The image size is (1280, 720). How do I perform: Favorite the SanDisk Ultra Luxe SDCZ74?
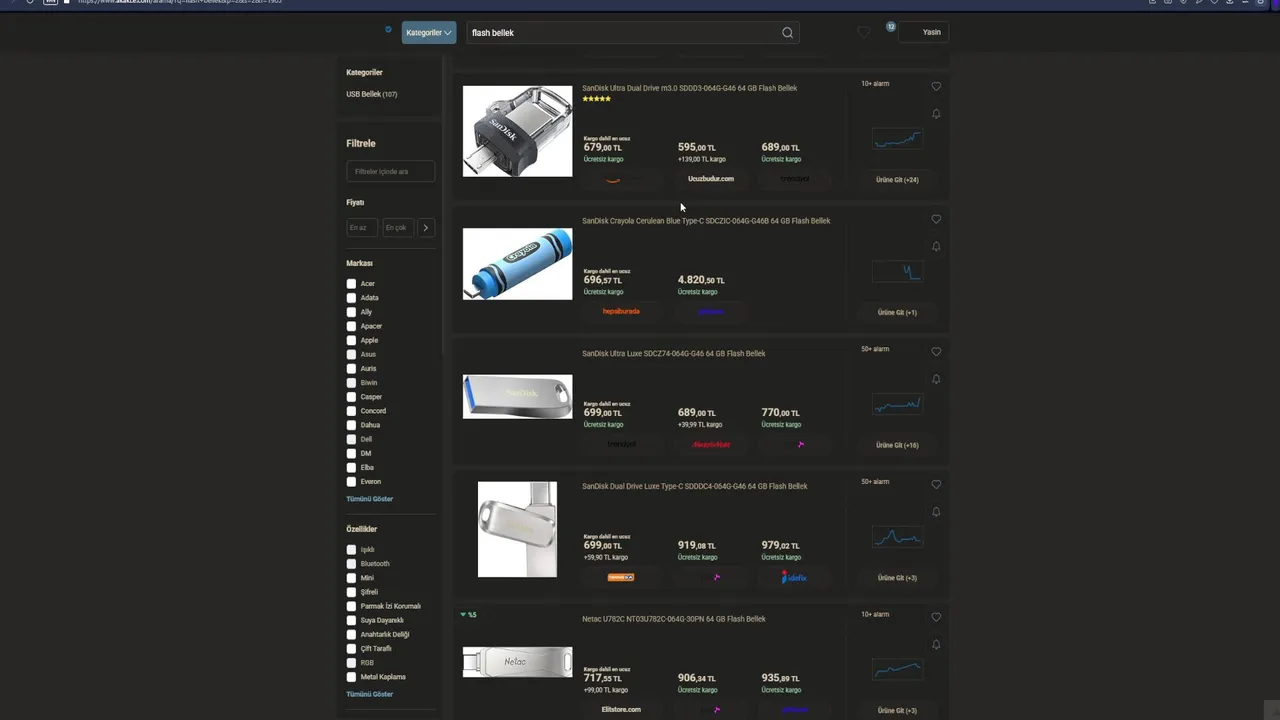coord(936,352)
